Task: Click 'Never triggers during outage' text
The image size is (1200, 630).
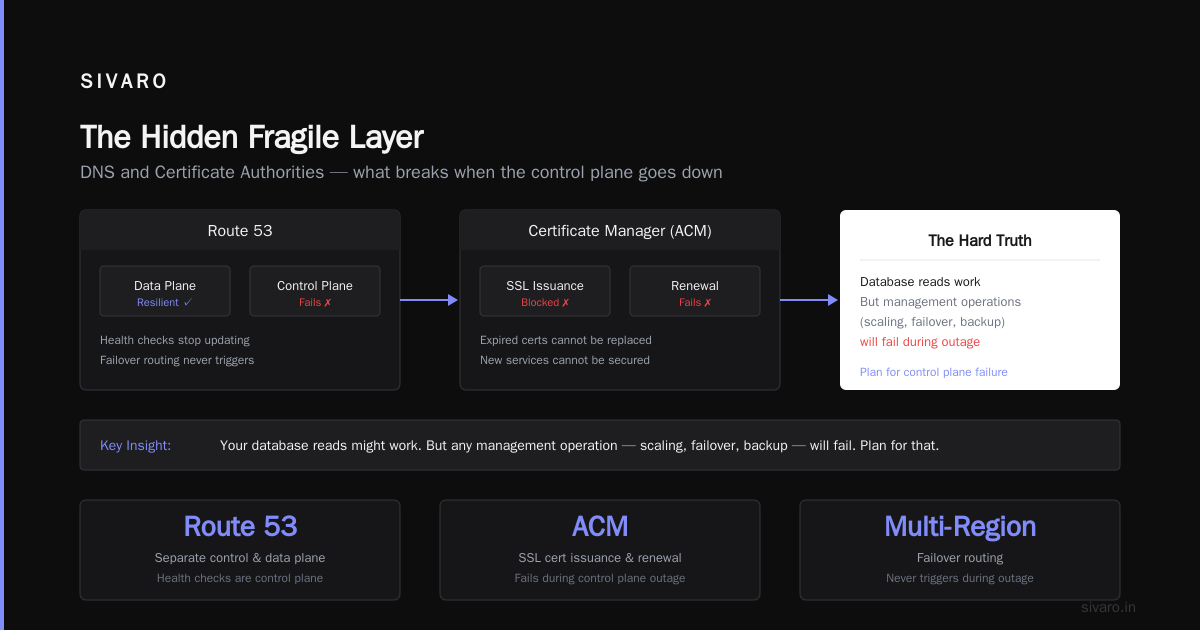Action: pyautogui.click(x=960, y=578)
